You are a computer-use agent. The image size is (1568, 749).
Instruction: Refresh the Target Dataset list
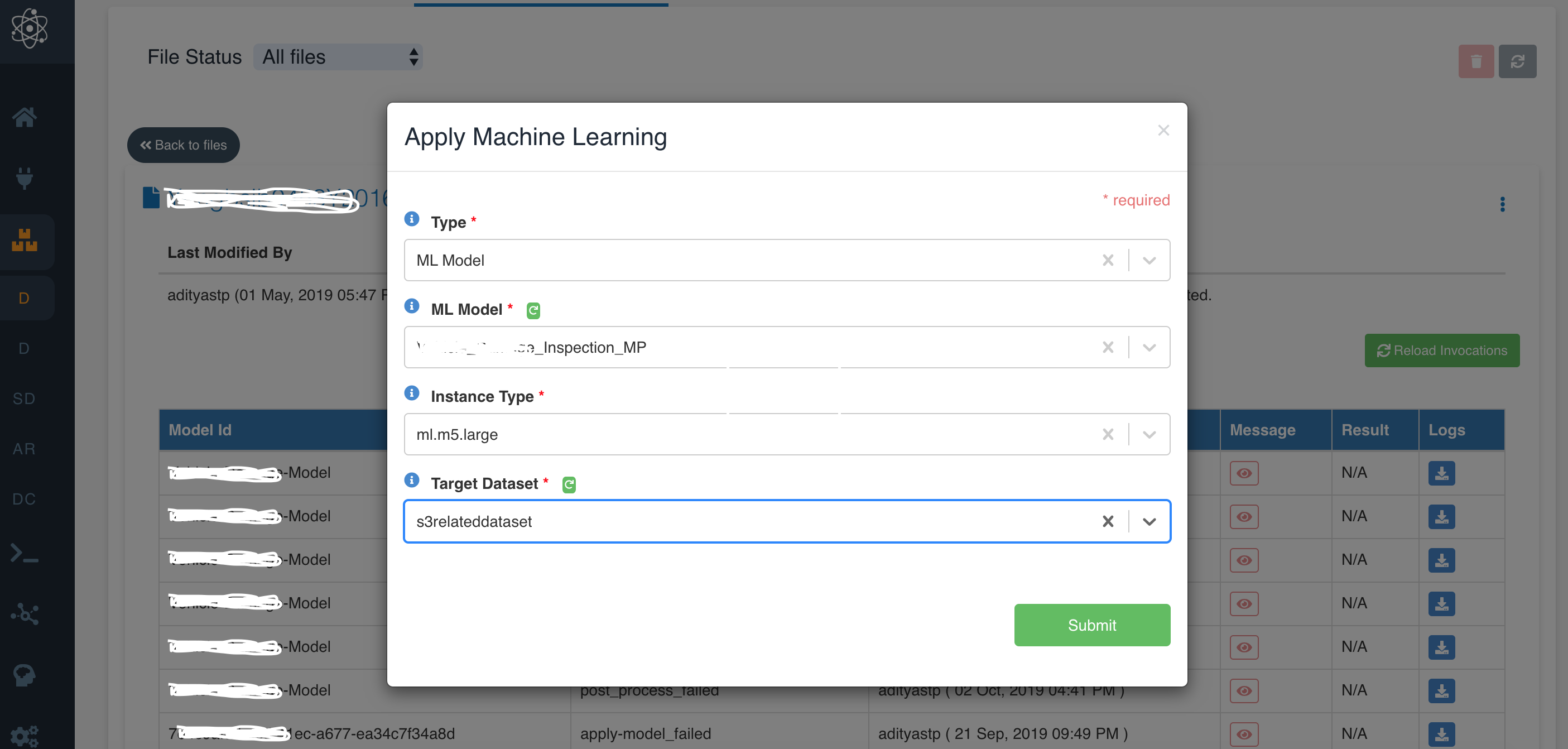click(569, 484)
